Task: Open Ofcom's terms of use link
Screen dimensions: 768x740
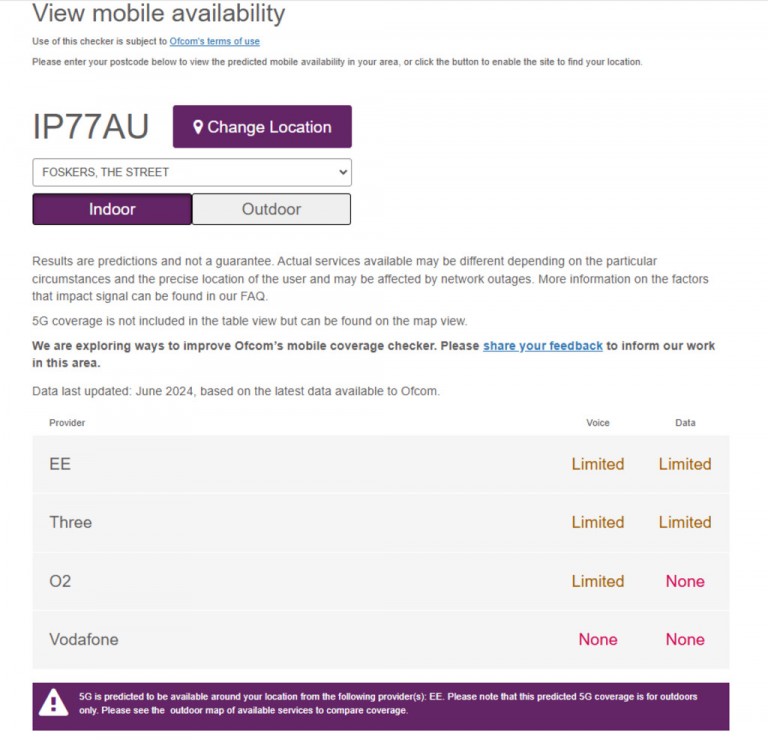Action: (x=215, y=42)
